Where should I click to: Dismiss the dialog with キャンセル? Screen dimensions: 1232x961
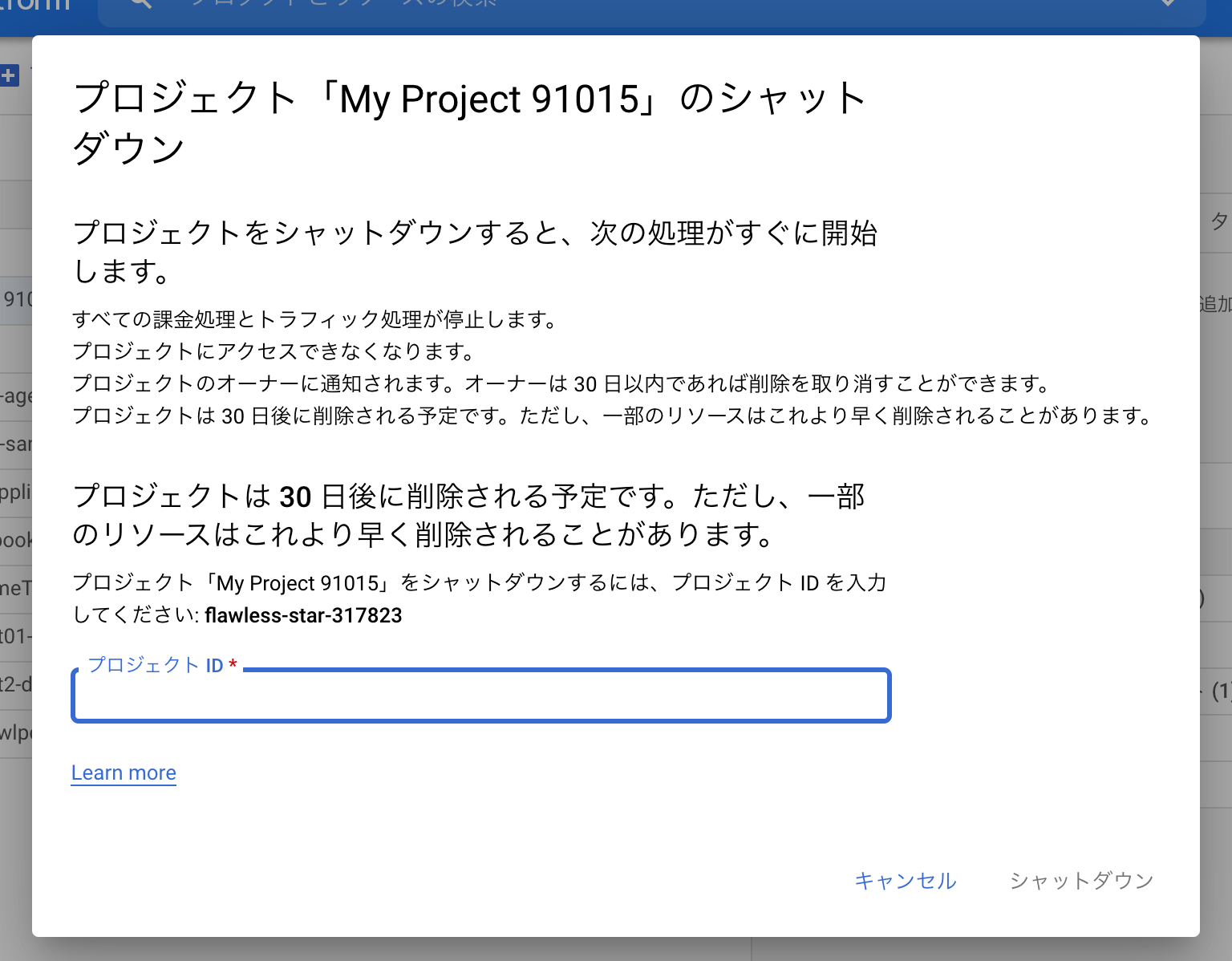click(x=906, y=880)
